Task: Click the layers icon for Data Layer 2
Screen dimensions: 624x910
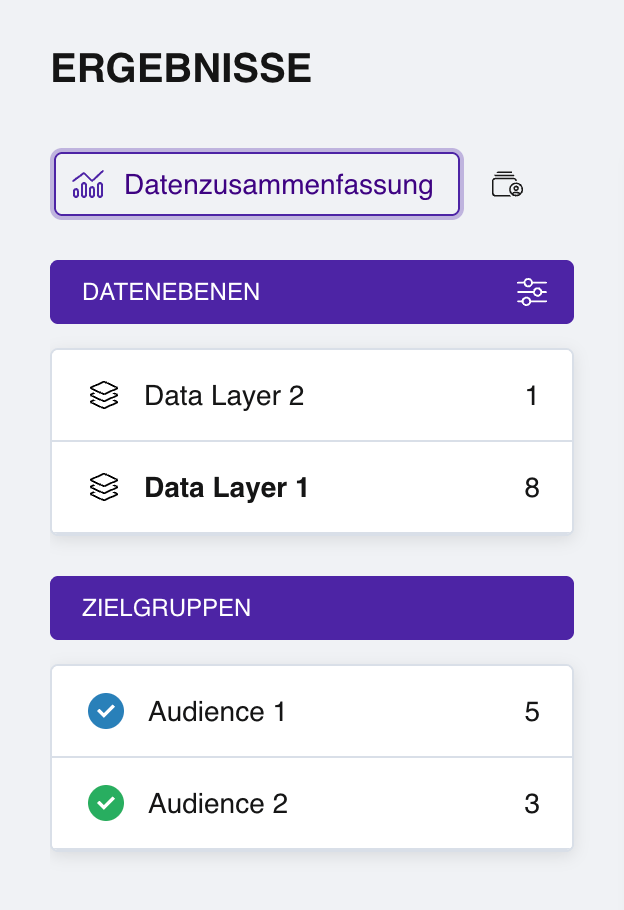Action: coord(104,395)
